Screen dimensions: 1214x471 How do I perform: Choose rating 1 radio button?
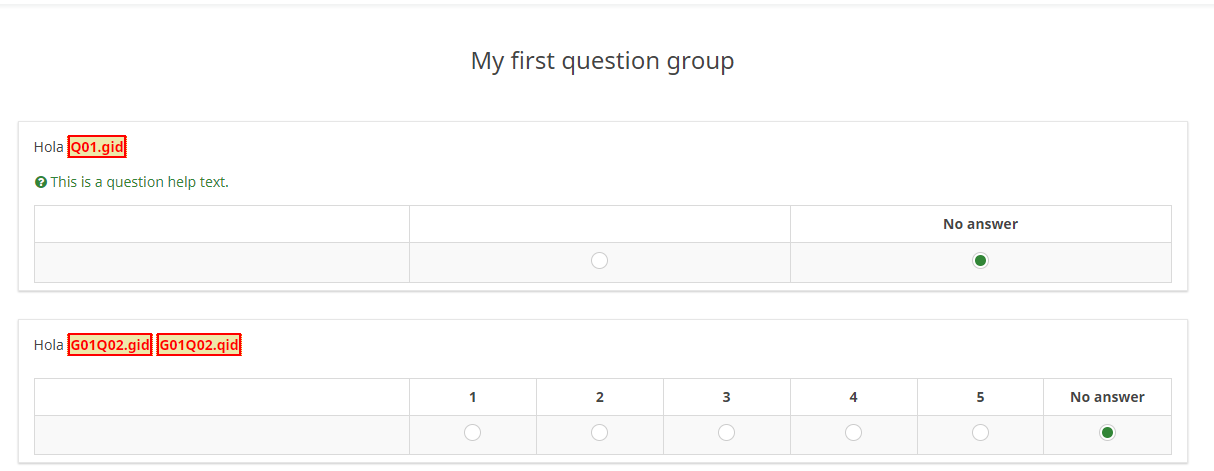pyautogui.click(x=472, y=433)
